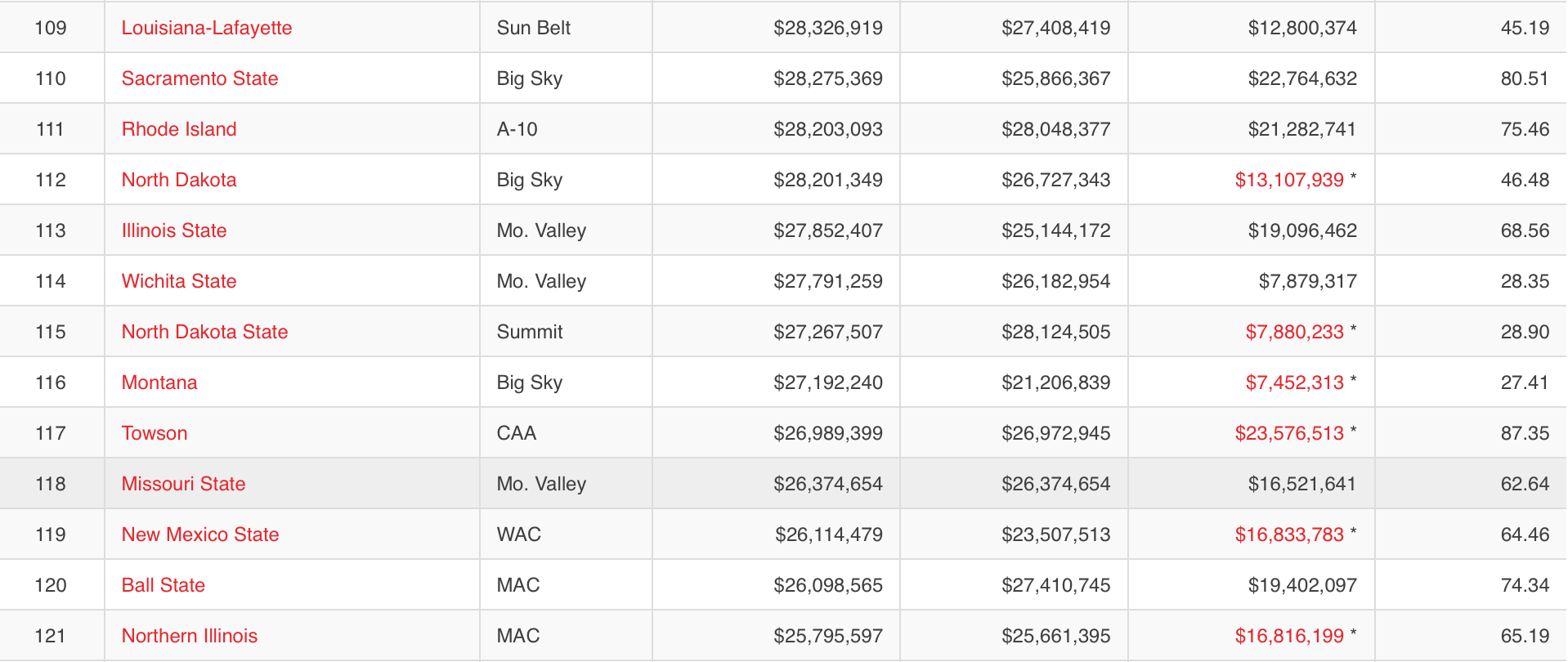The image size is (1568, 662).
Task: Open the Illinois State link
Action: (174, 230)
